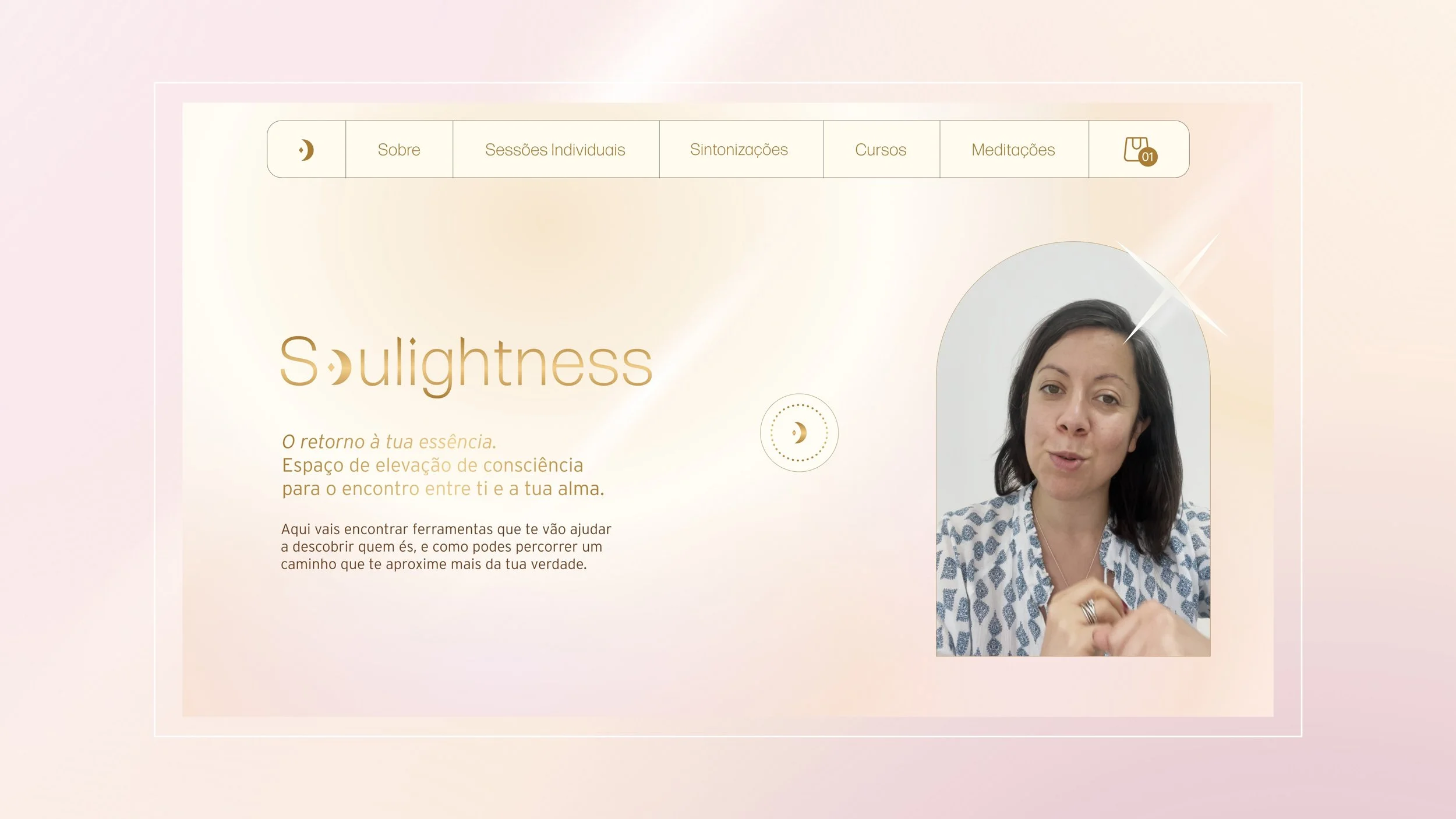The image size is (1456, 819).
Task: Navigate to Meditações
Action: point(1013,150)
